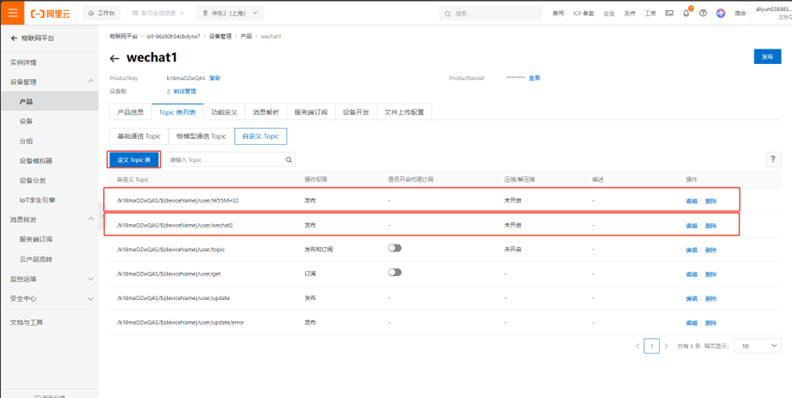Image resolution: width=792 pixels, height=398 pixels.
Task: Switch to 消息解析 tab
Action: click(266, 112)
